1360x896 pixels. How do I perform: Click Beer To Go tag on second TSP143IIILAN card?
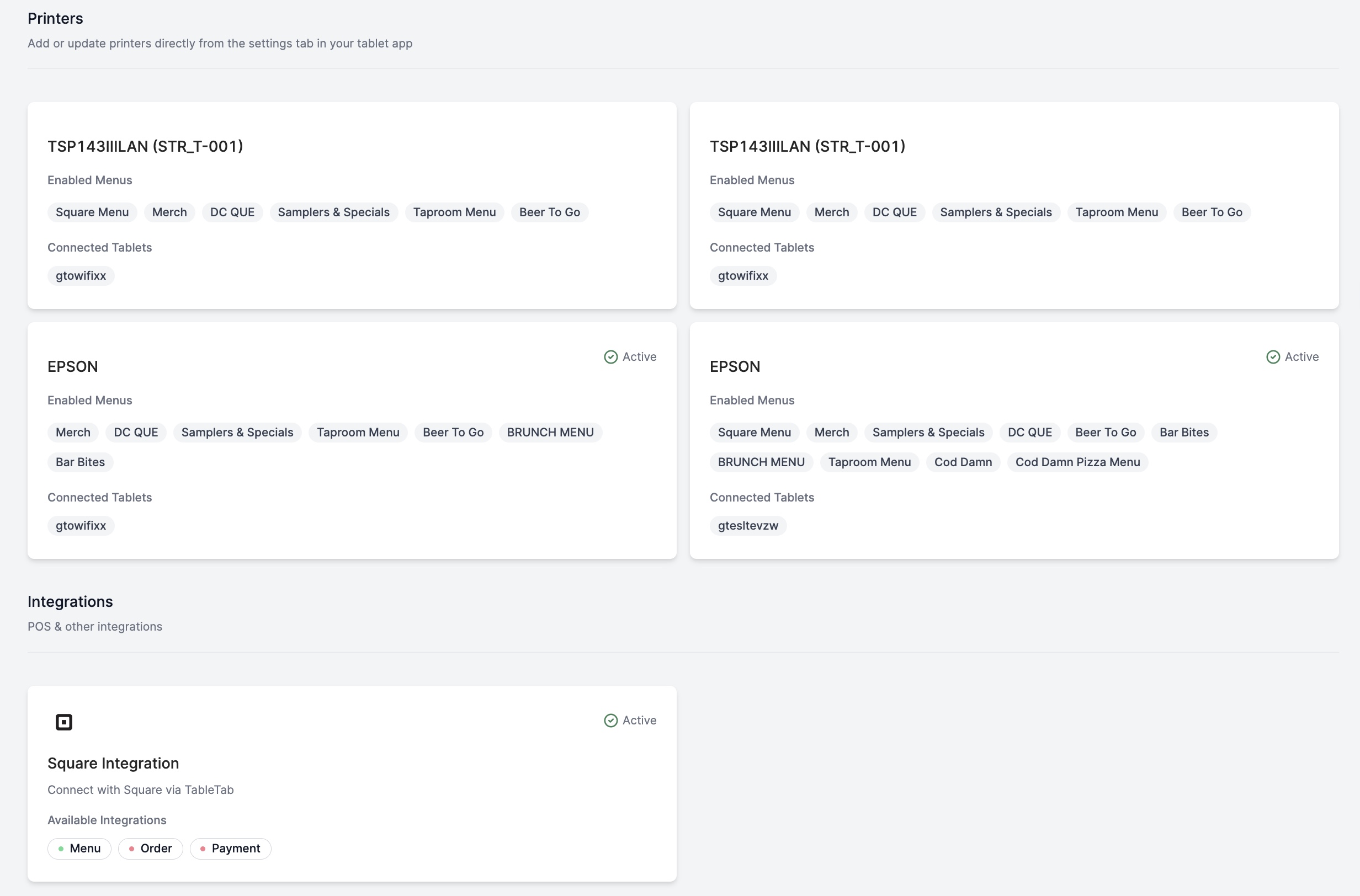[x=1212, y=212]
